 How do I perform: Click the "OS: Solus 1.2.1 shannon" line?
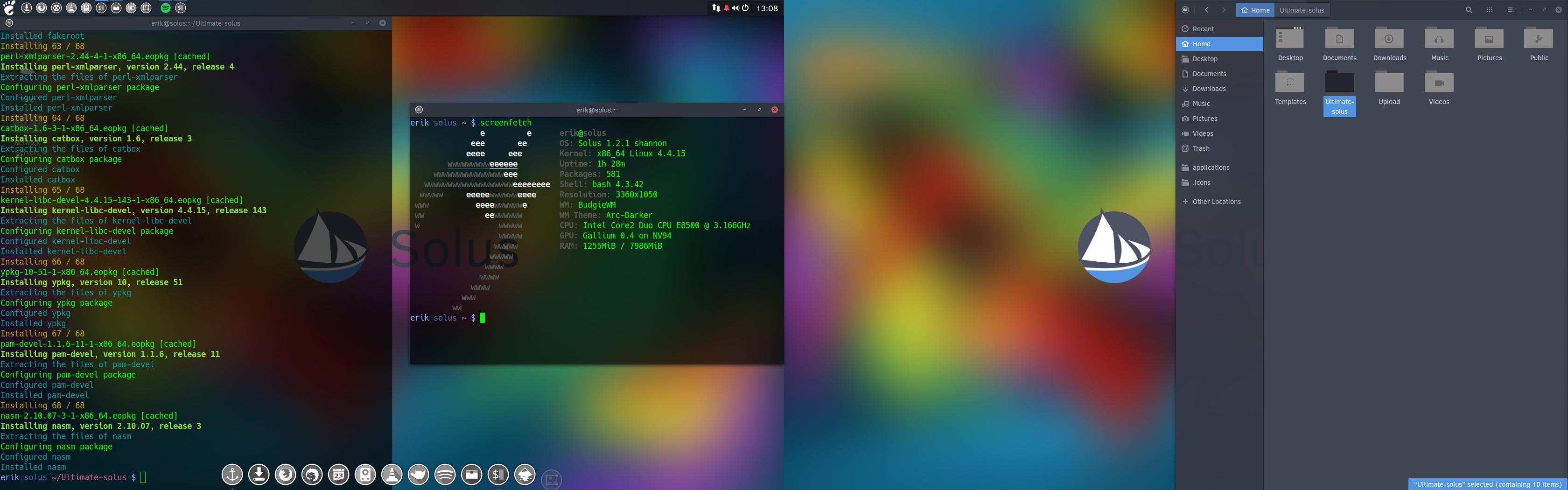click(613, 143)
